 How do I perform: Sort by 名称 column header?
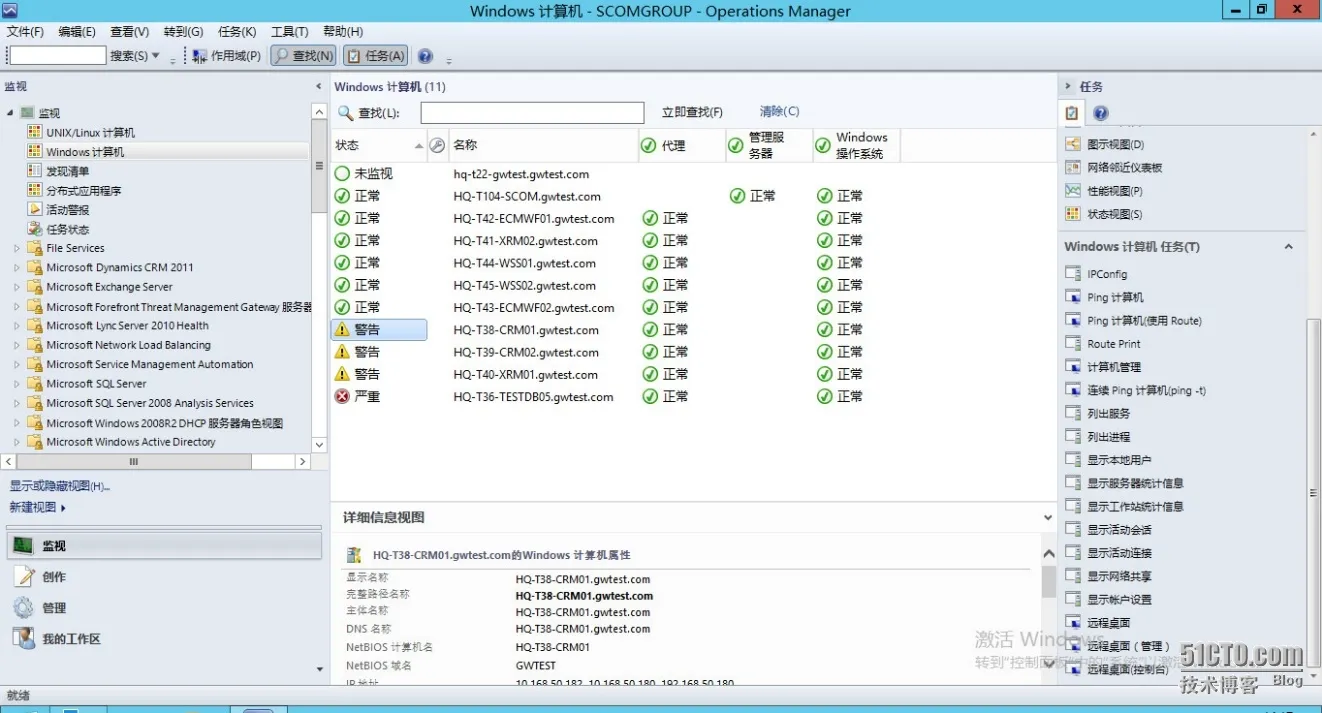(542, 146)
